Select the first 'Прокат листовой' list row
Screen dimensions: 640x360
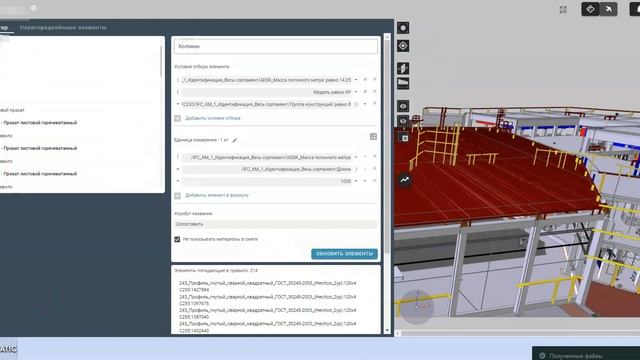tap(40, 122)
